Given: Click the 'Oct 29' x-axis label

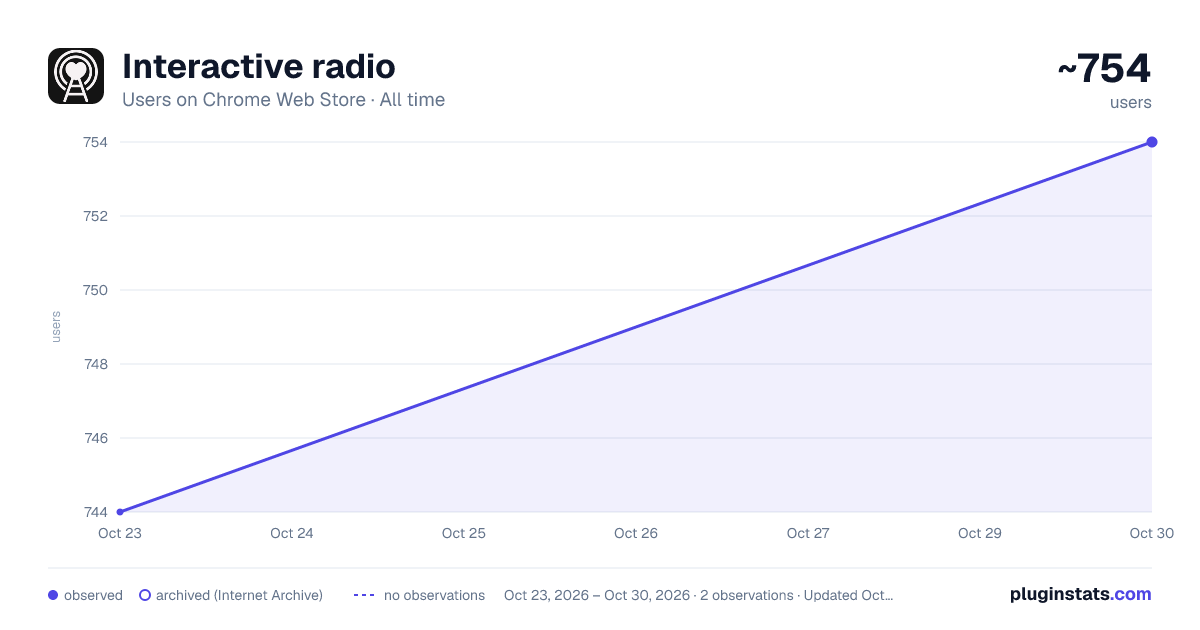Looking at the screenshot, I should click(980, 533).
